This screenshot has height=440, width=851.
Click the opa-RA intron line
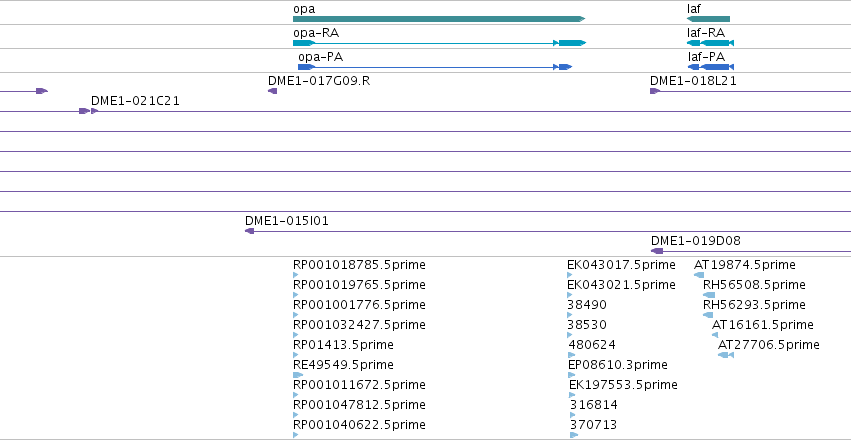(434, 43)
